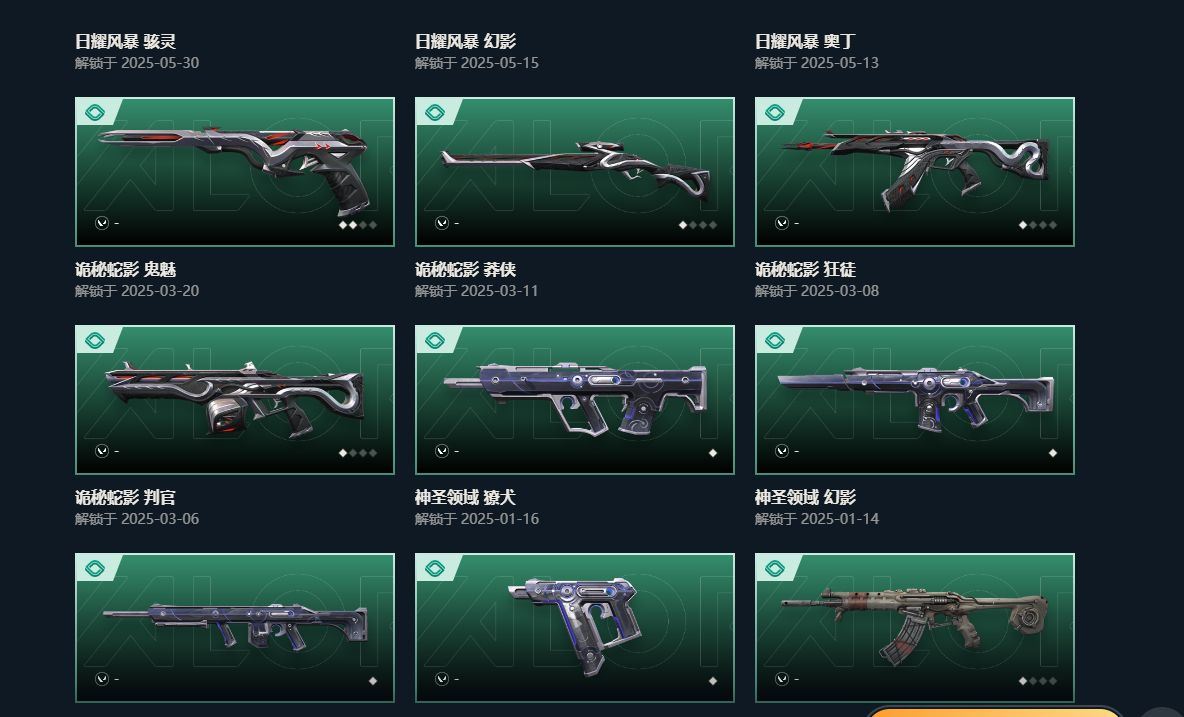Click level diamonds on 诡秘蛇影 判官 card
The width and height of the screenshot is (1184, 717).
pos(358,453)
